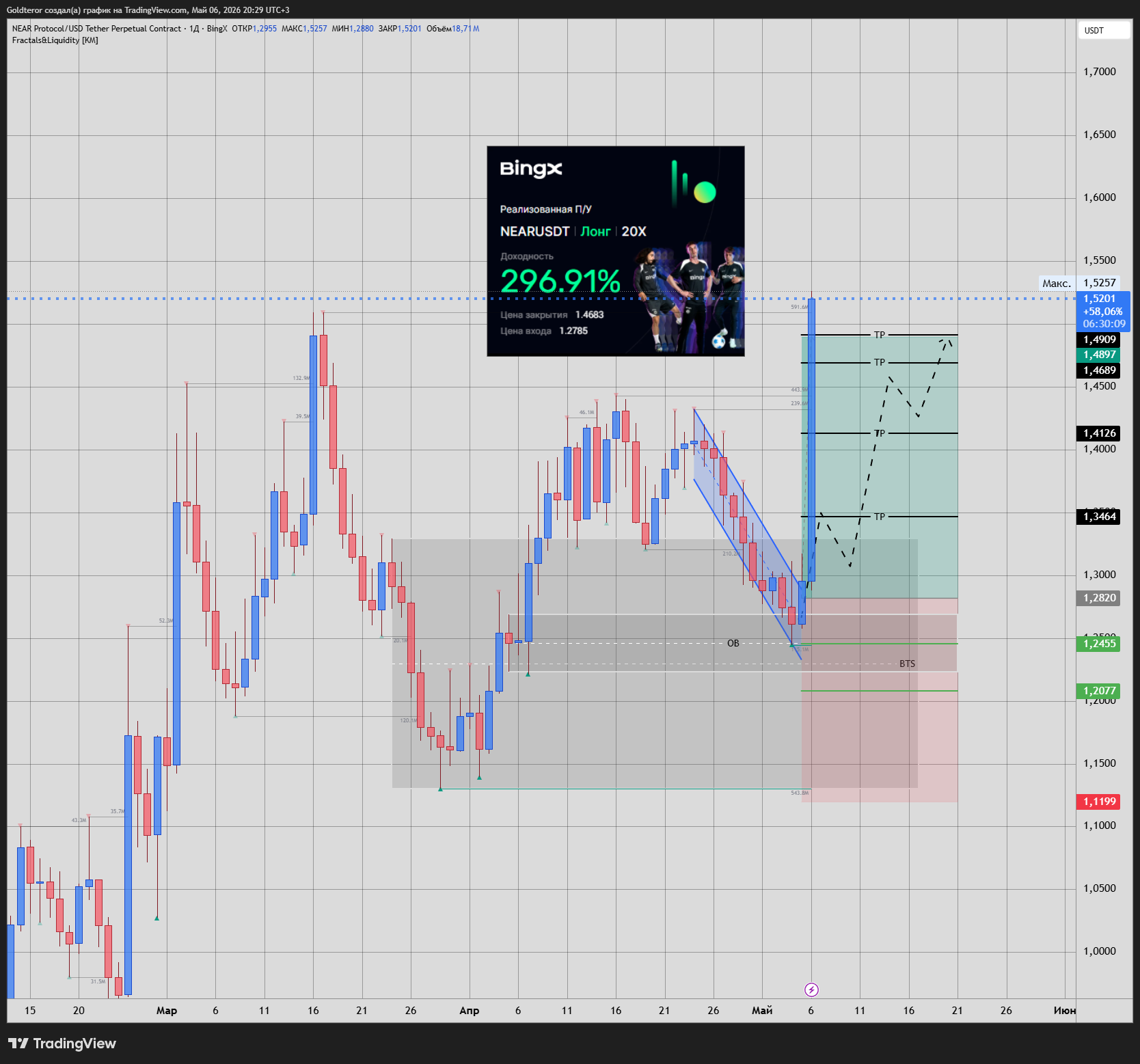The image size is (1140, 1064).
Task: Select the green 1,4897 price label
Action: tap(1098, 355)
